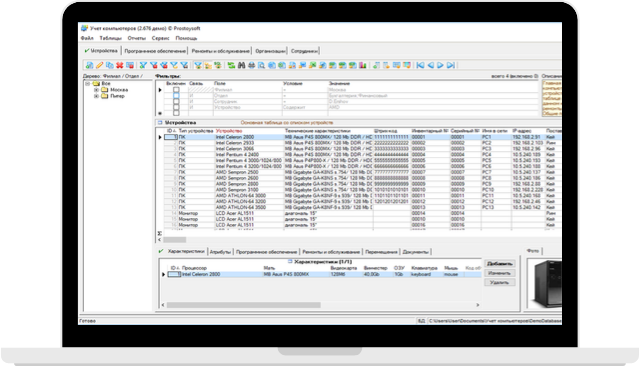
Task: Click the pencil edit record icon
Action: coord(100,65)
